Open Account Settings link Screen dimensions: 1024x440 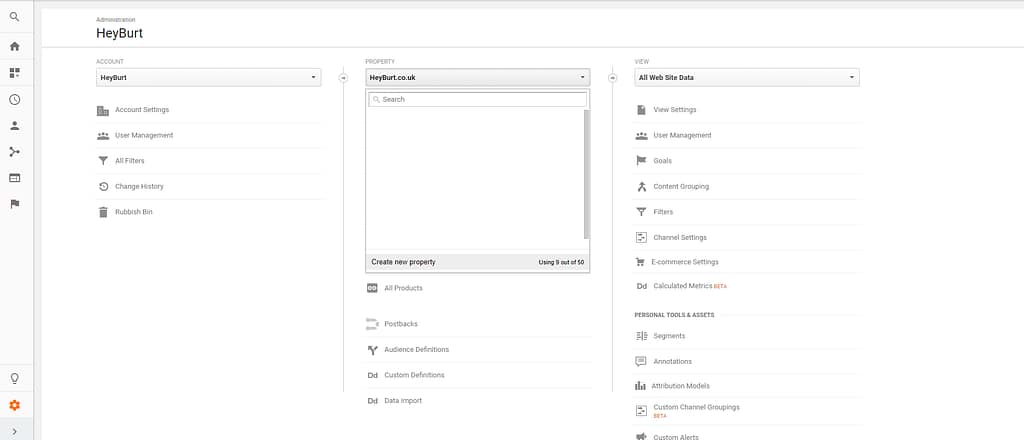click(x=142, y=110)
